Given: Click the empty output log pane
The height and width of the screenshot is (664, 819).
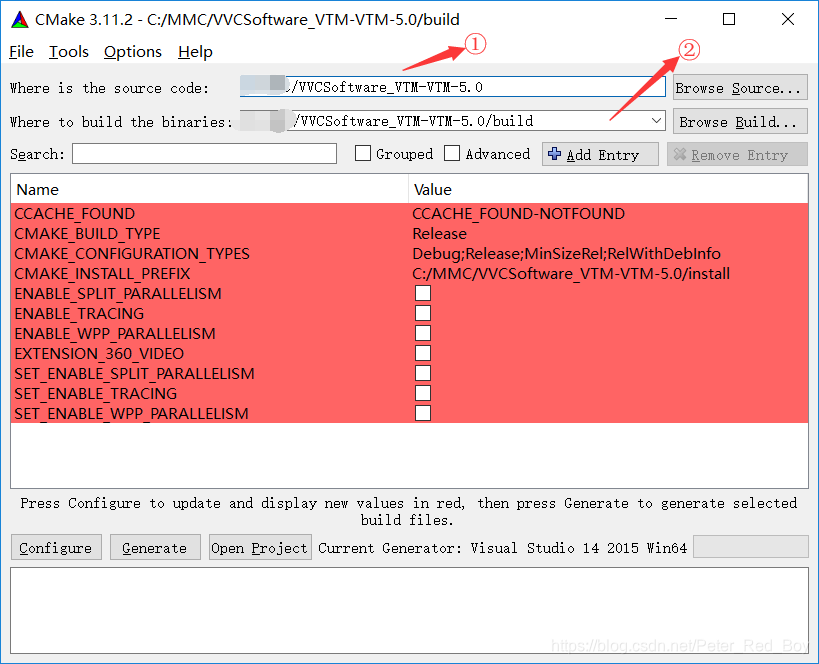Looking at the screenshot, I should coord(410,610).
